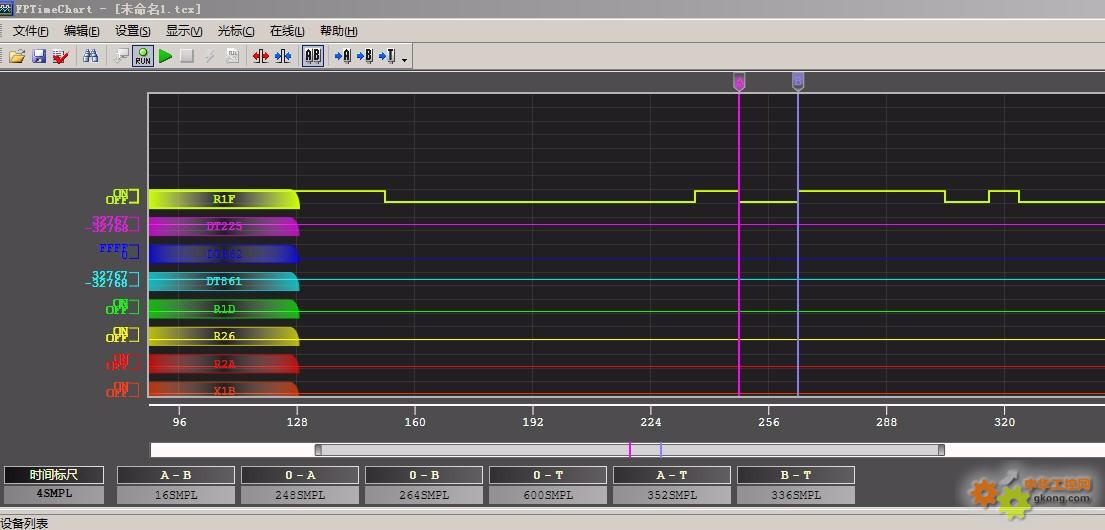Click the A - B interval header
Screen dimensions: 1105x530
175,475
